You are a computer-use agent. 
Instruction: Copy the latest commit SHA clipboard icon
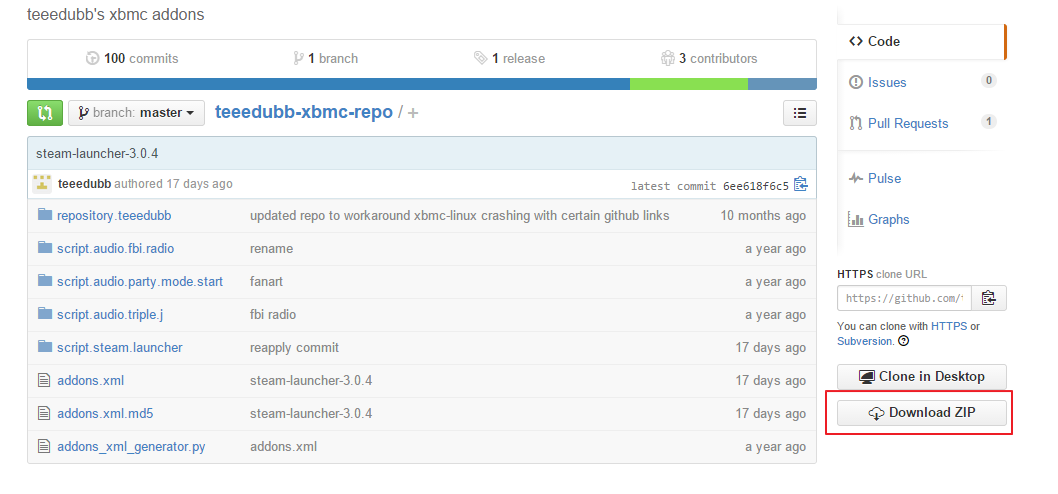[801, 184]
